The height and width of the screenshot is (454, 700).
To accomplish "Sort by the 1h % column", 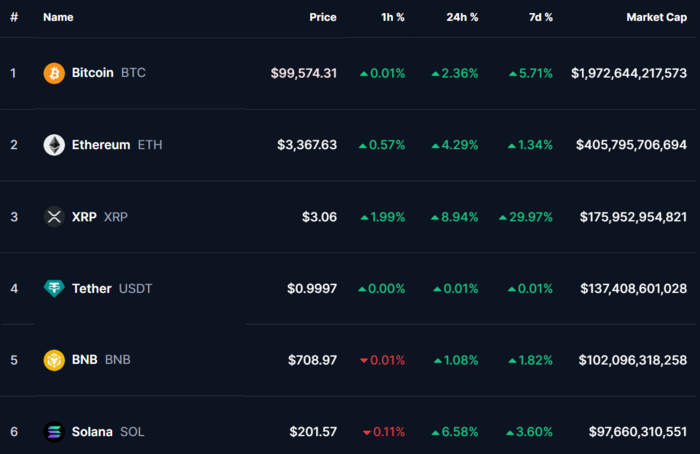I will [393, 18].
